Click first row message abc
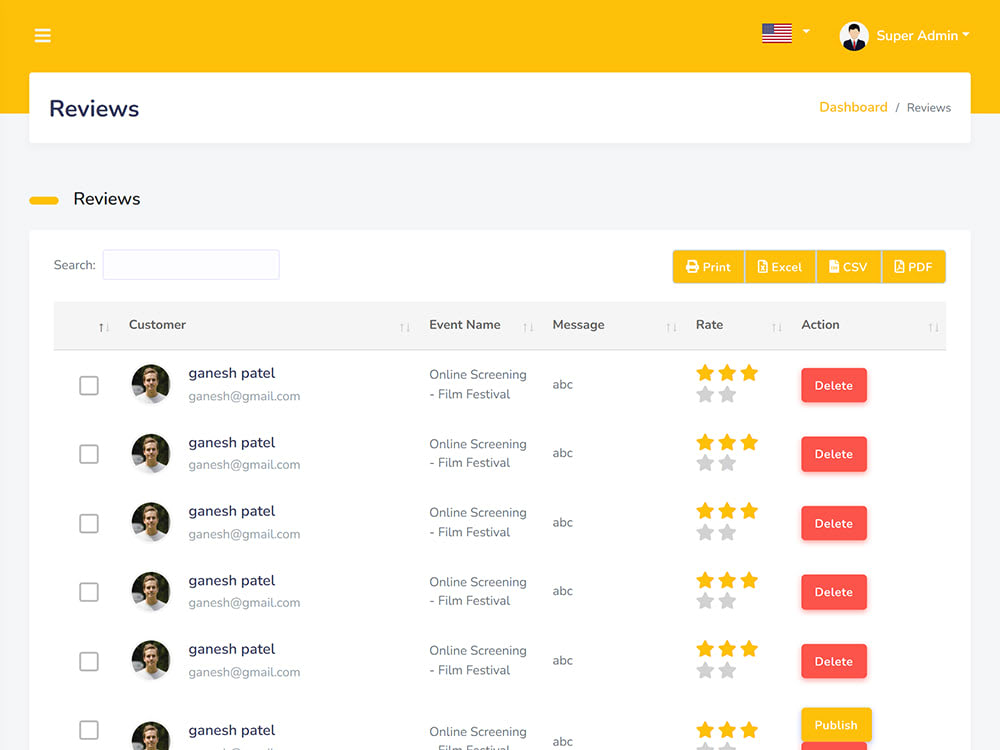This screenshot has width=1000, height=750. [x=562, y=385]
